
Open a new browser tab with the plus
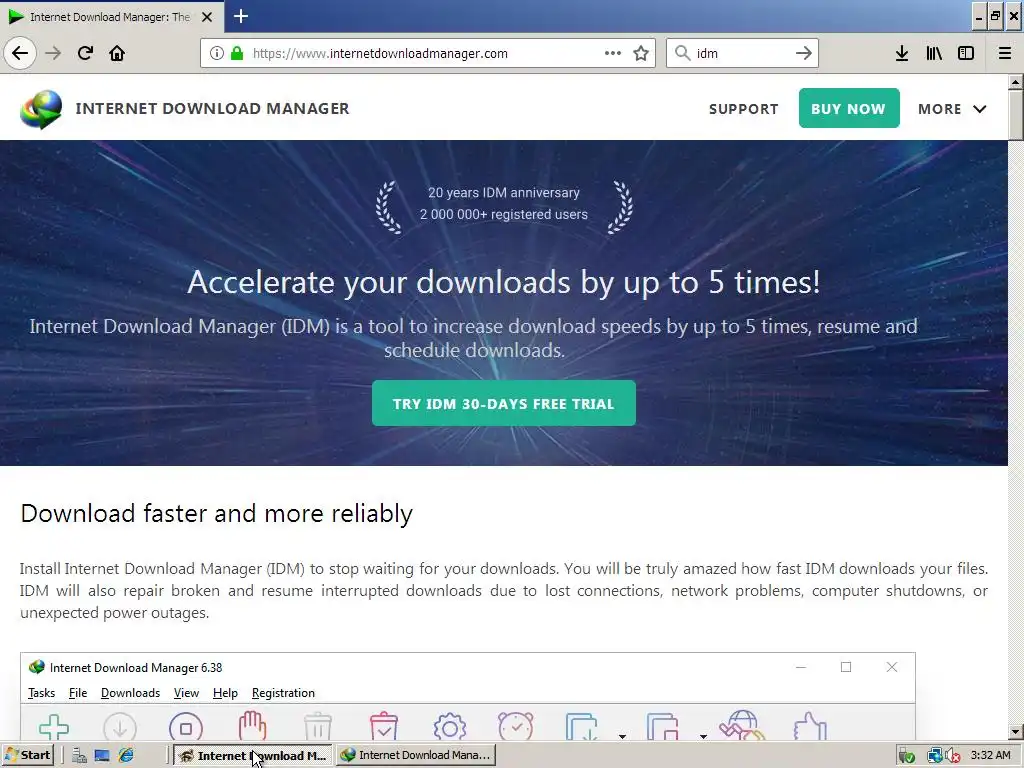tap(241, 16)
